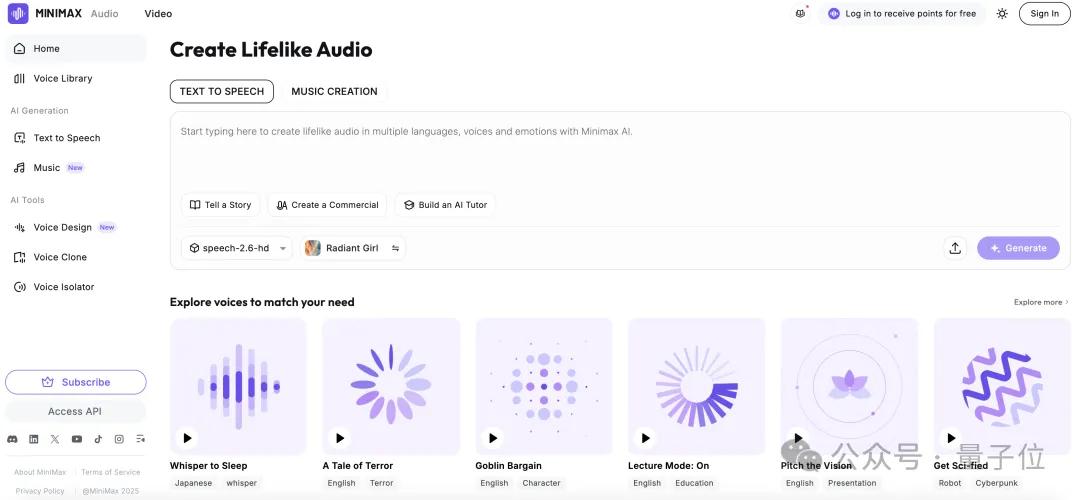1080x500 pixels.
Task: Toggle the light/dark theme sun icon
Action: pyautogui.click(x=1002, y=14)
